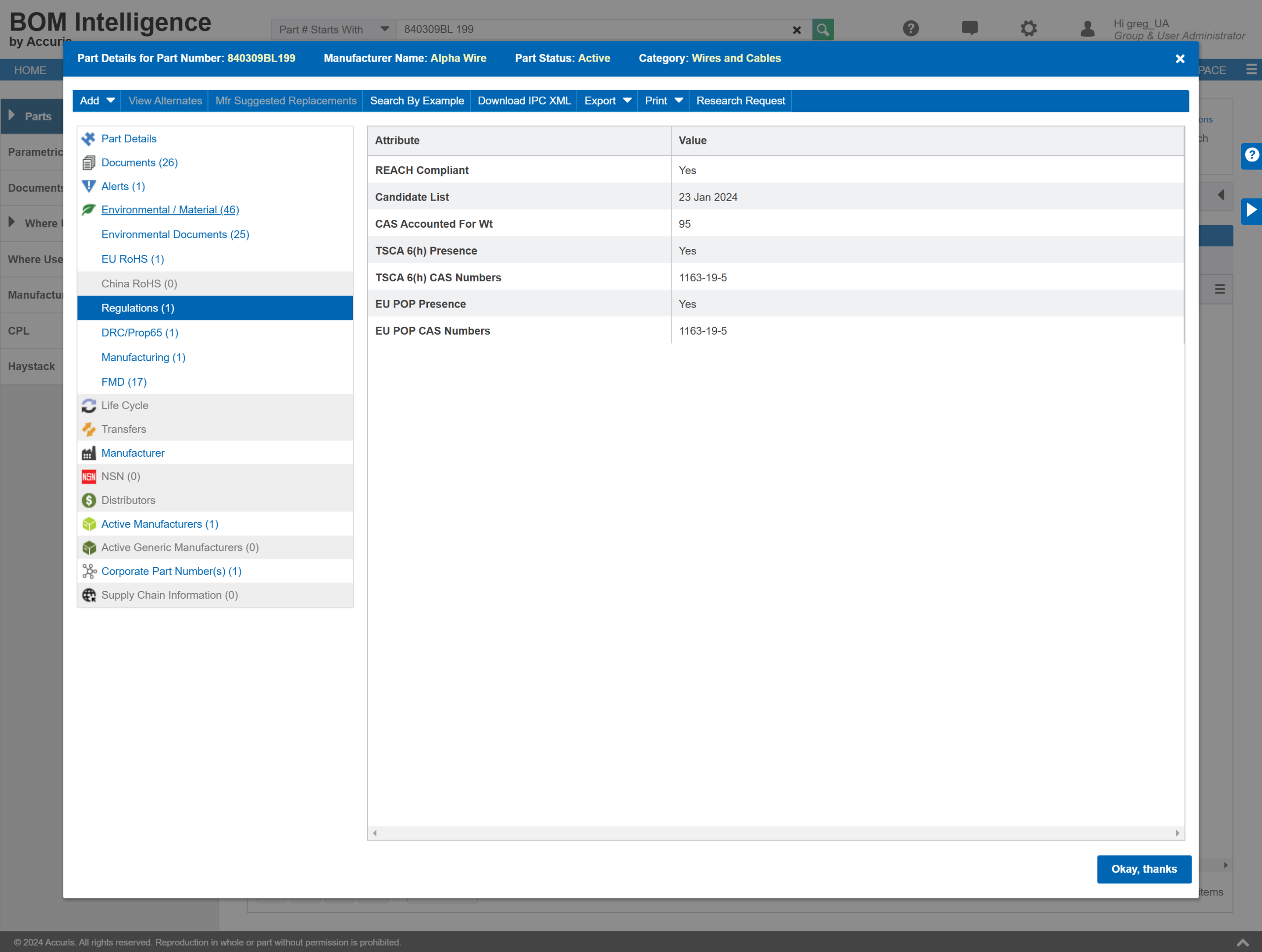This screenshot has width=1262, height=952.
Task: Open DRC/Prop65 (1) entry
Action: pos(140,333)
